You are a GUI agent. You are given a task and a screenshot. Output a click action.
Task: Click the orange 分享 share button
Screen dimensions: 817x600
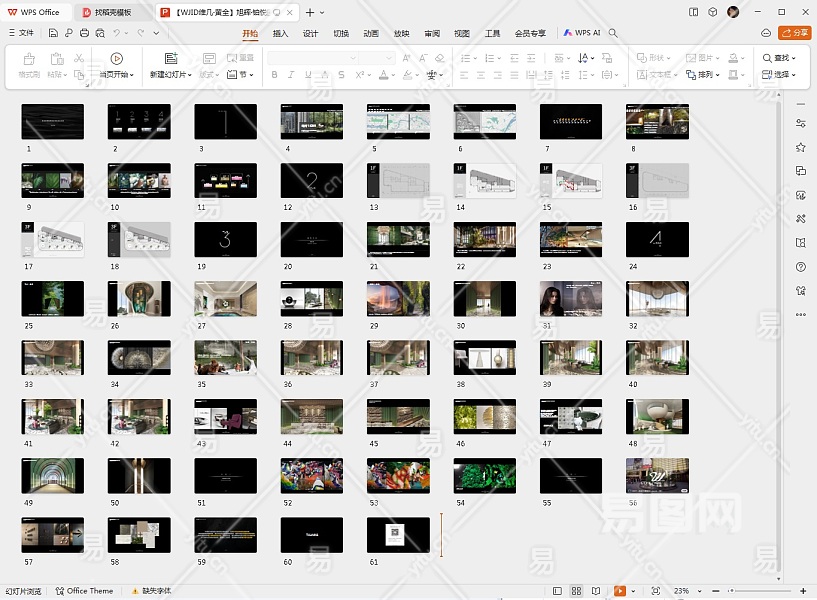tap(795, 33)
